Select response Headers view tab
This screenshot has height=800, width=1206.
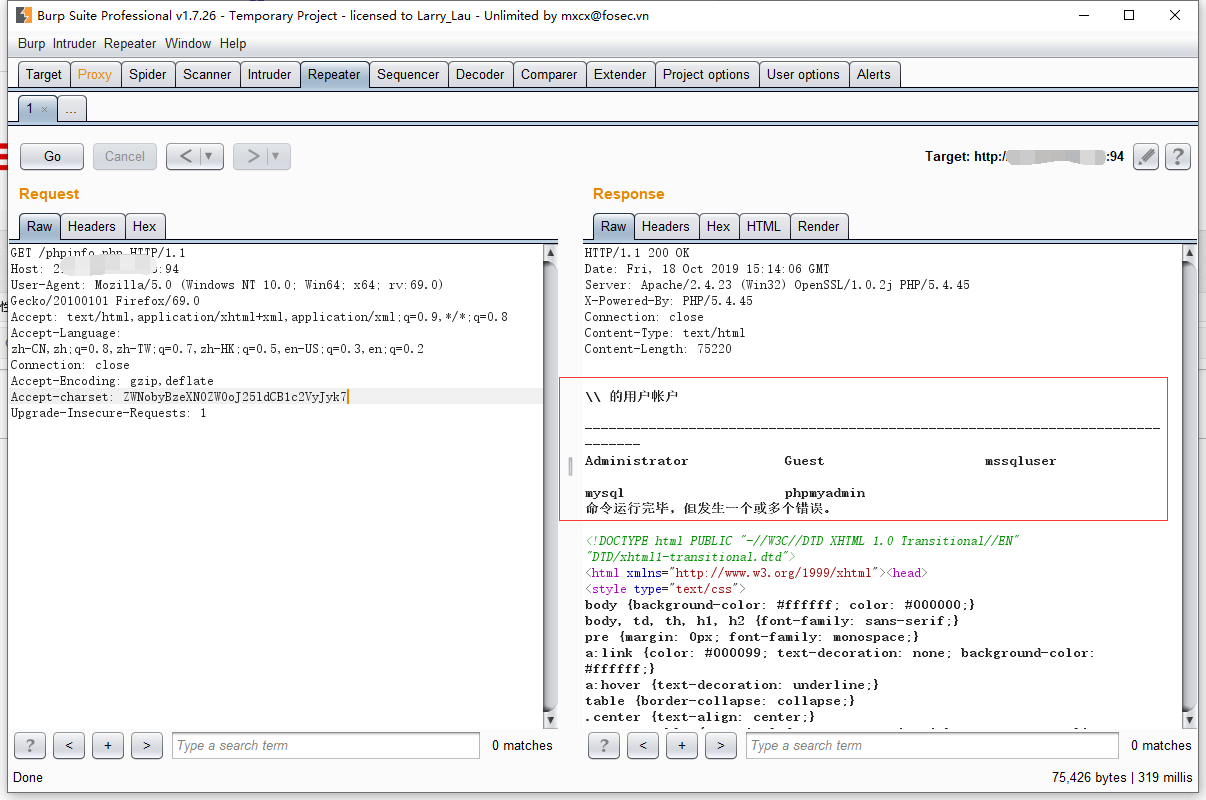pos(666,226)
